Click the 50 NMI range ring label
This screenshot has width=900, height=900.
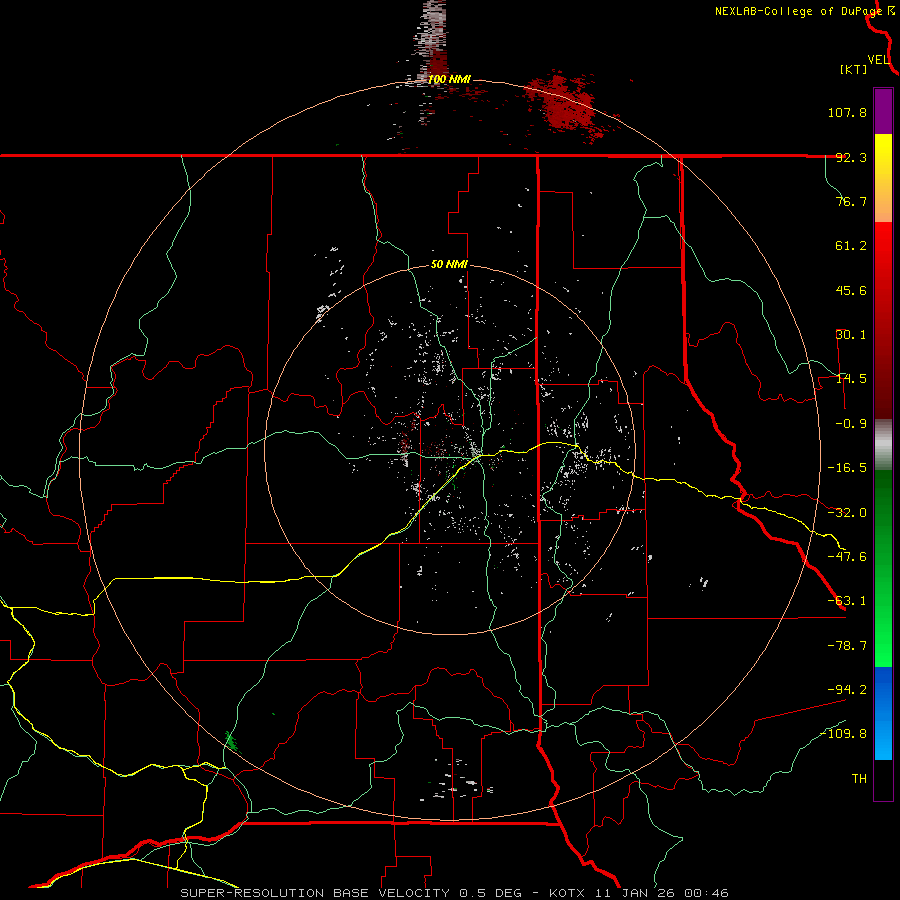pos(449,265)
